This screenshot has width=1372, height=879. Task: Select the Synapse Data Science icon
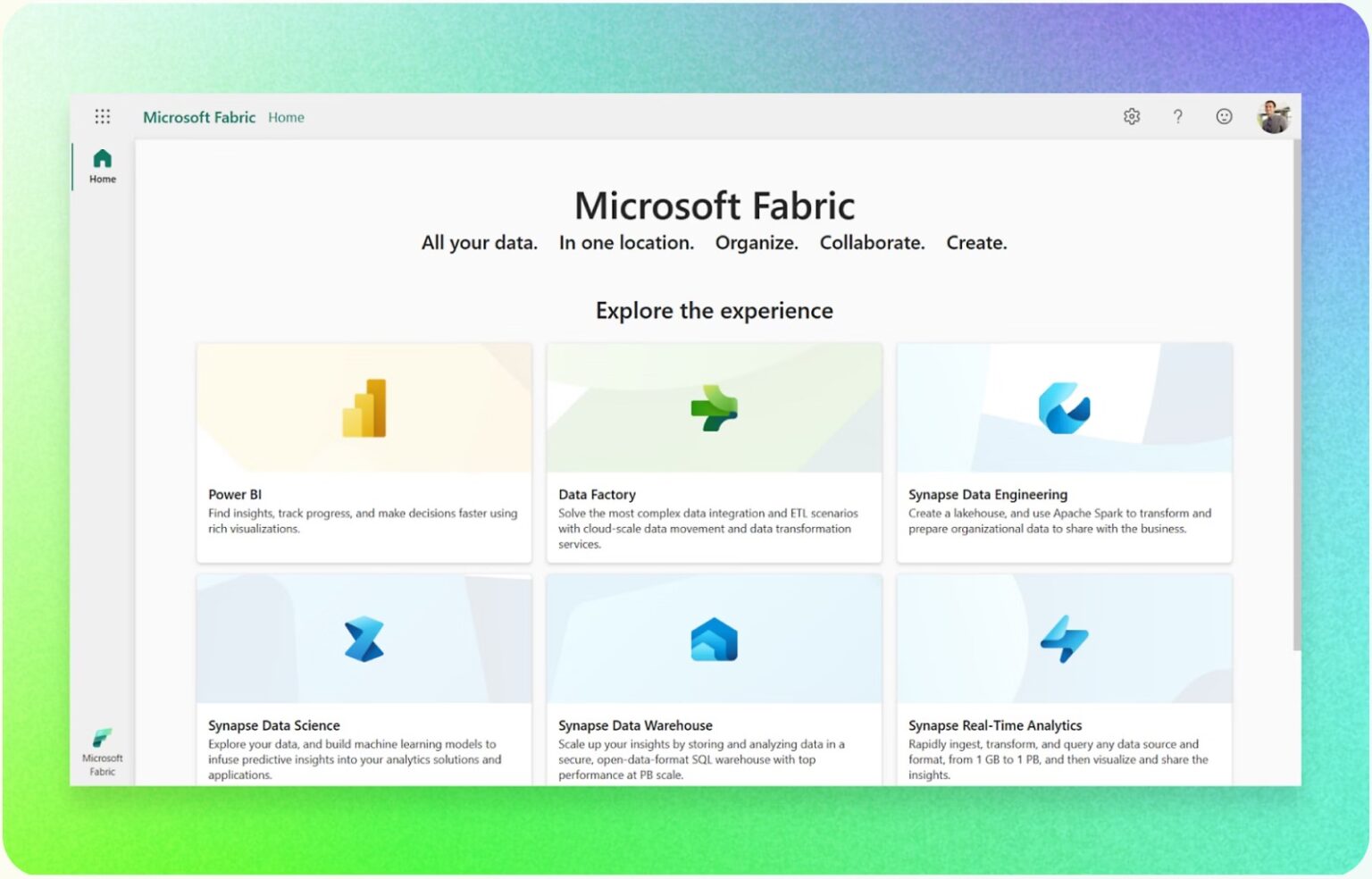tap(364, 639)
